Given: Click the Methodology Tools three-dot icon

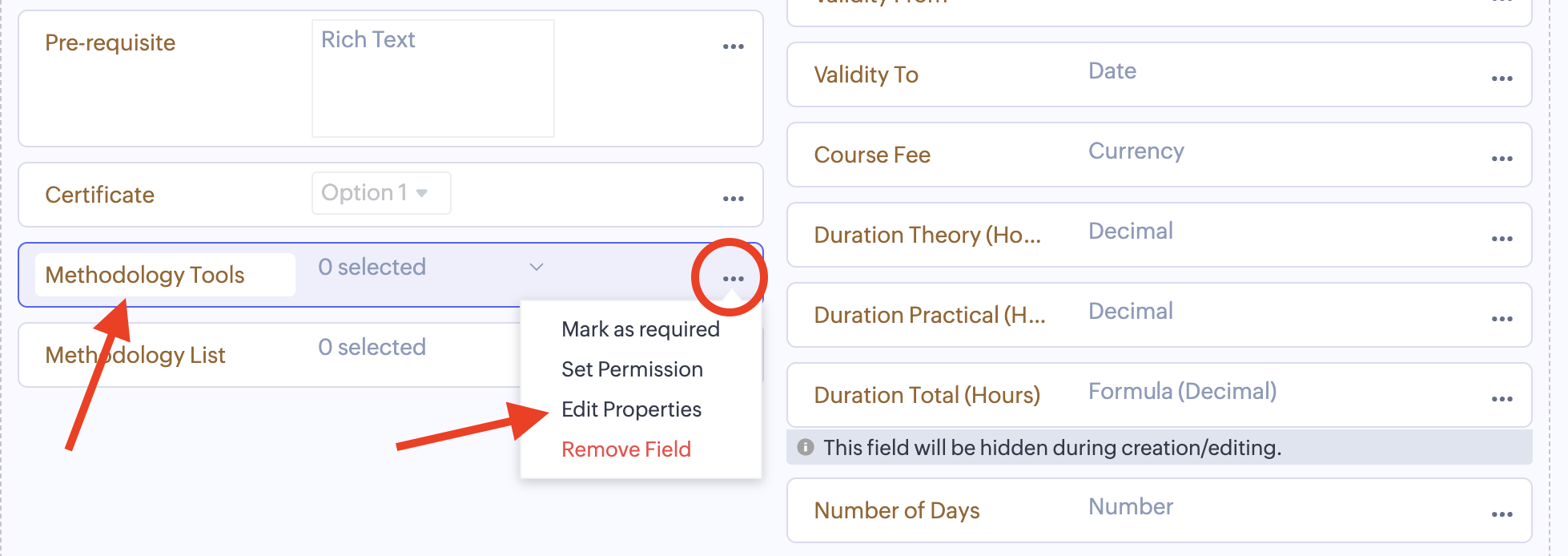Looking at the screenshot, I should 733,279.
